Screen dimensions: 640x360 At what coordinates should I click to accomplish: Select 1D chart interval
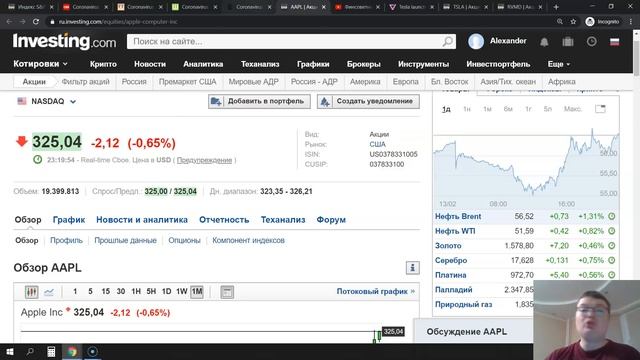point(166,291)
